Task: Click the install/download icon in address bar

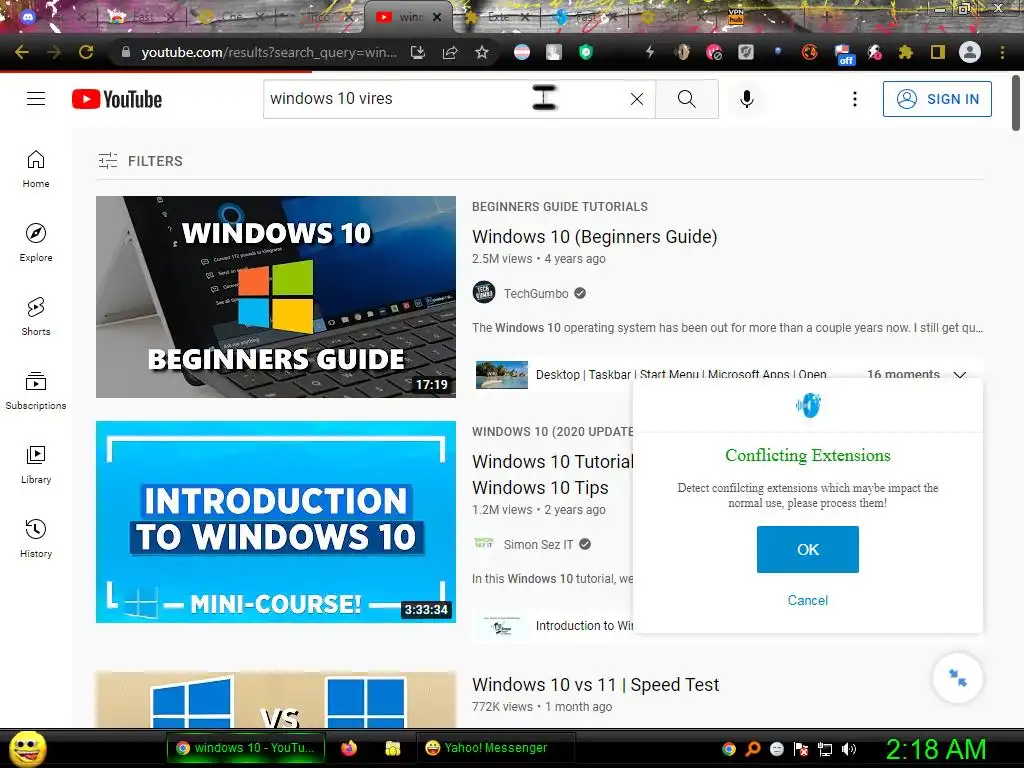Action: pos(418,52)
